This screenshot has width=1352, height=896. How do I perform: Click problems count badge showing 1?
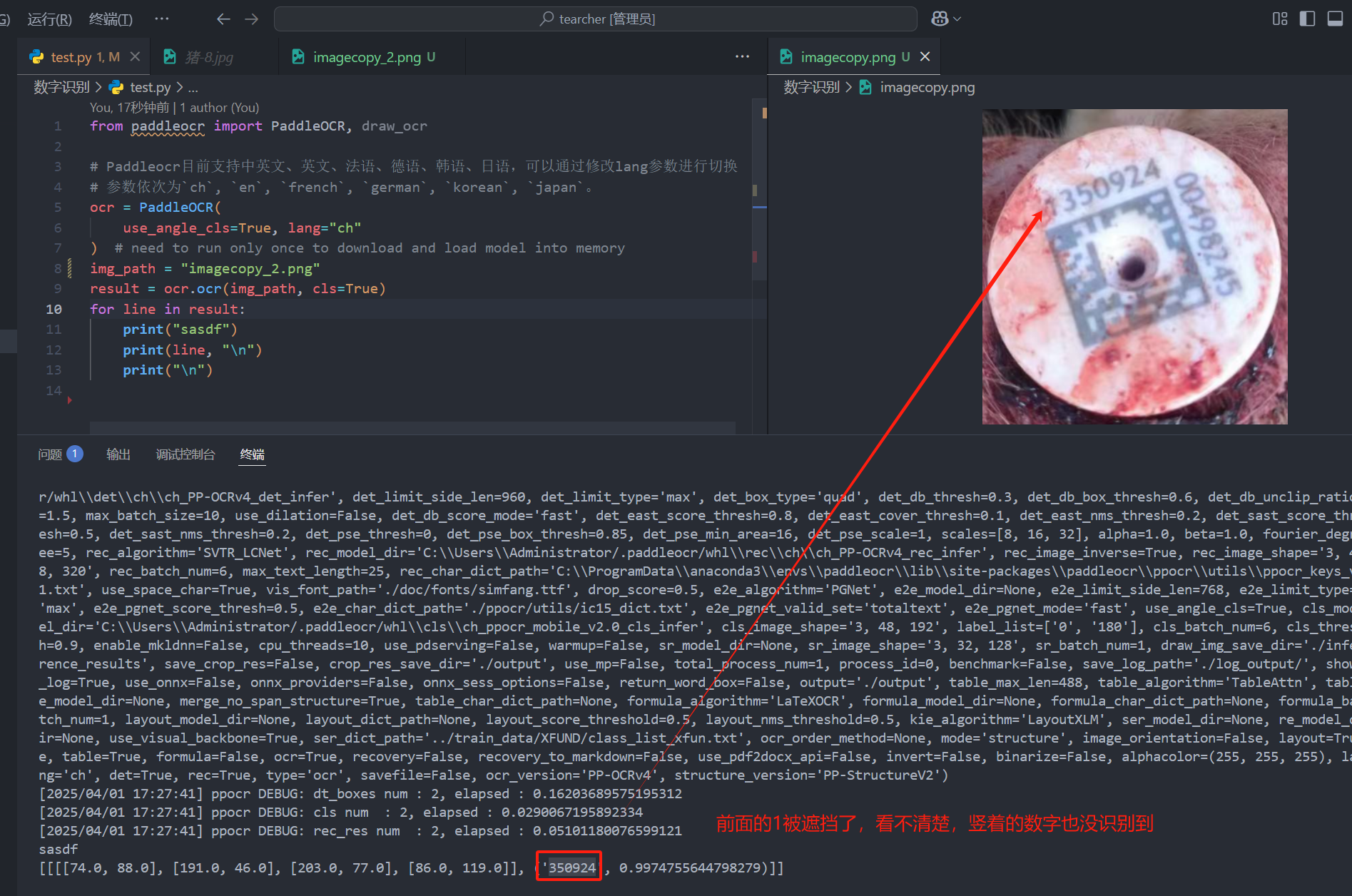[75, 454]
